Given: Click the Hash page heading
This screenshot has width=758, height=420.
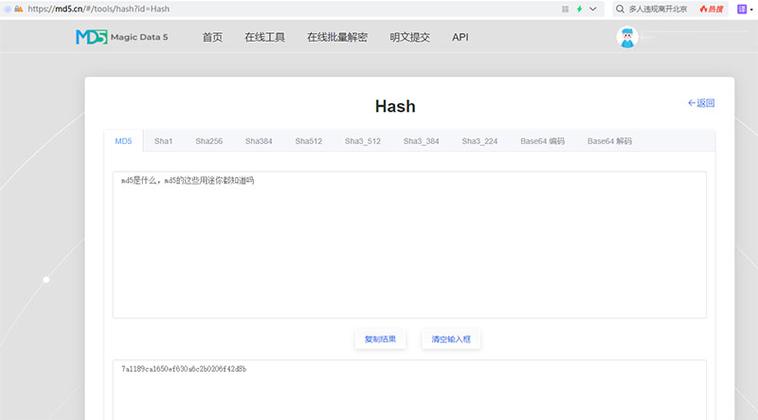Looking at the screenshot, I should (395, 106).
